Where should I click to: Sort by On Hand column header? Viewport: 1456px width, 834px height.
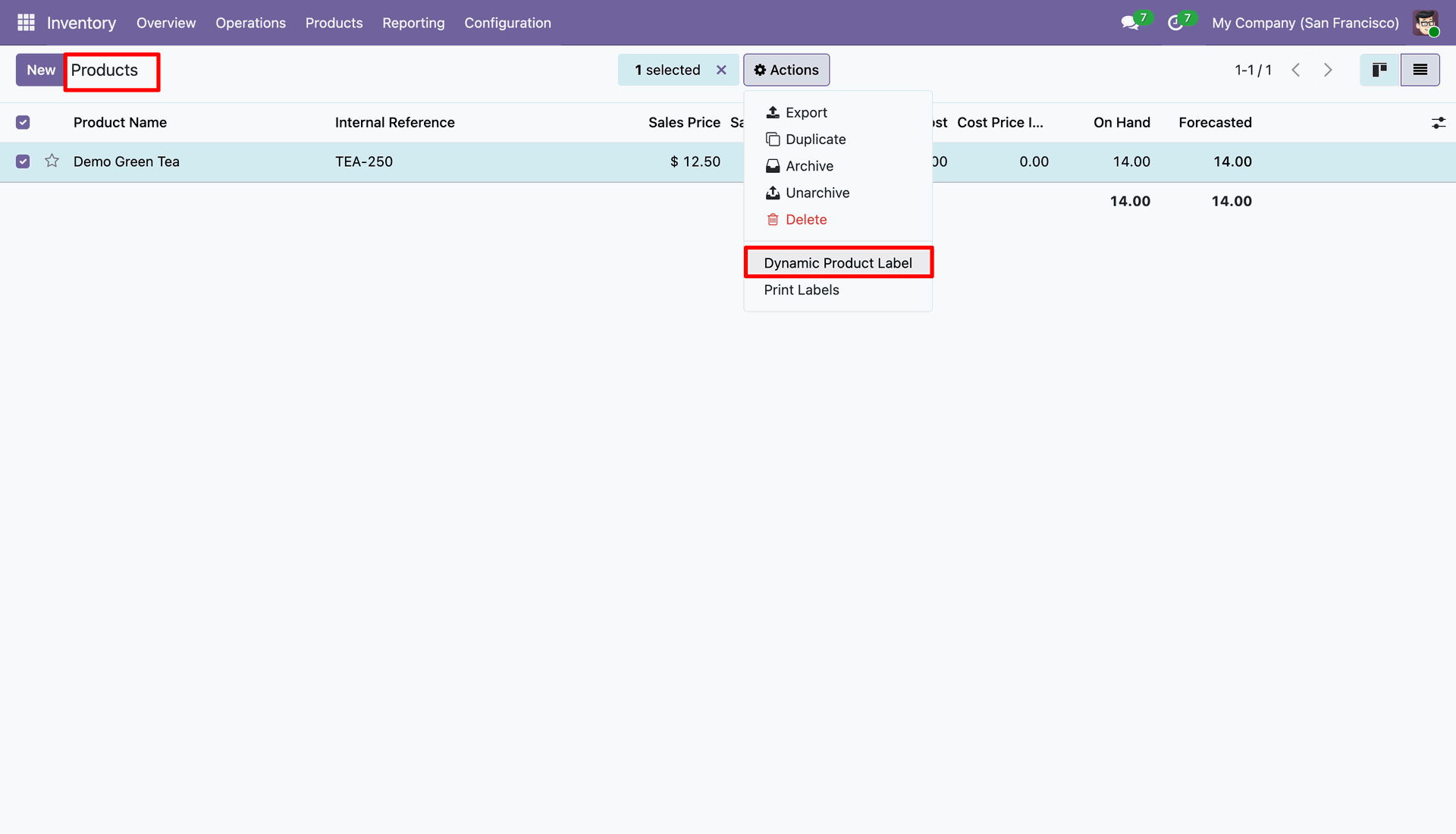(1122, 122)
